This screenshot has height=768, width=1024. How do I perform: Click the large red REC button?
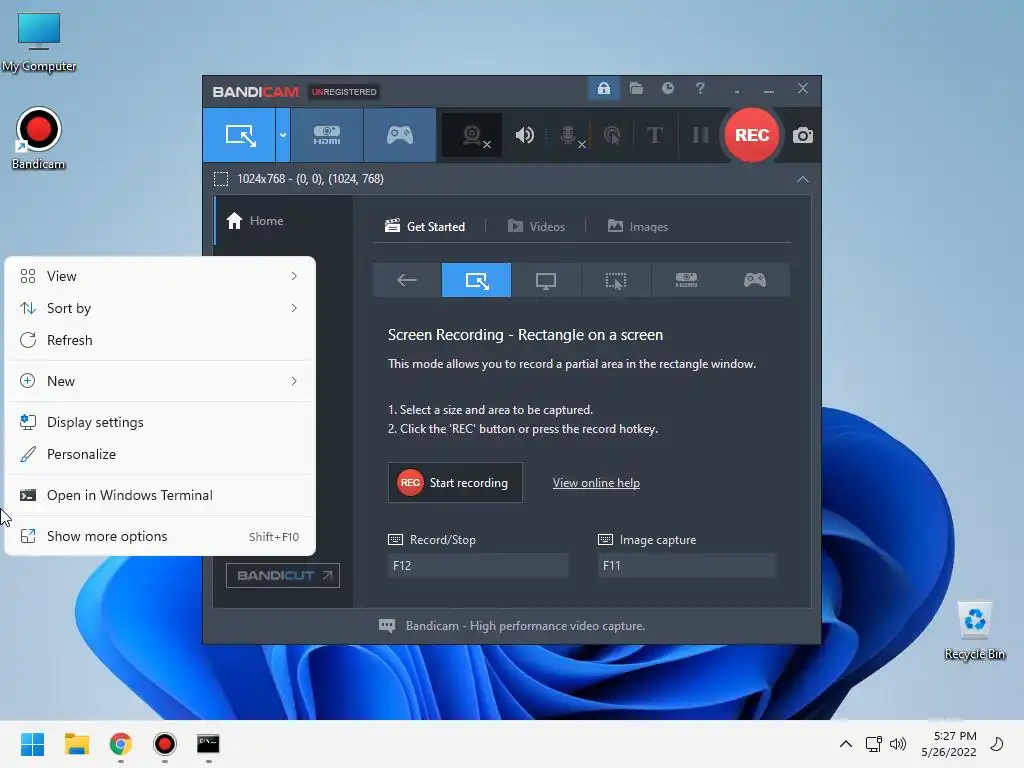[x=752, y=135]
